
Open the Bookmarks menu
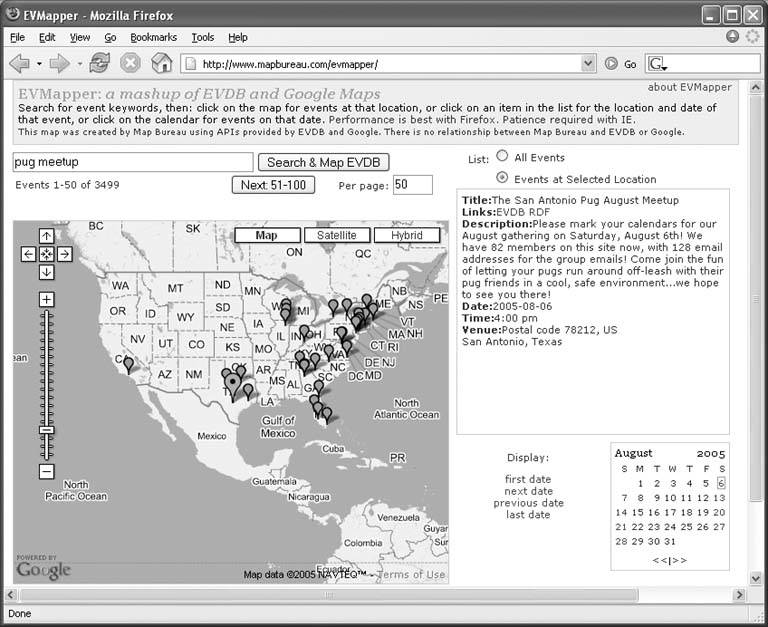153,37
